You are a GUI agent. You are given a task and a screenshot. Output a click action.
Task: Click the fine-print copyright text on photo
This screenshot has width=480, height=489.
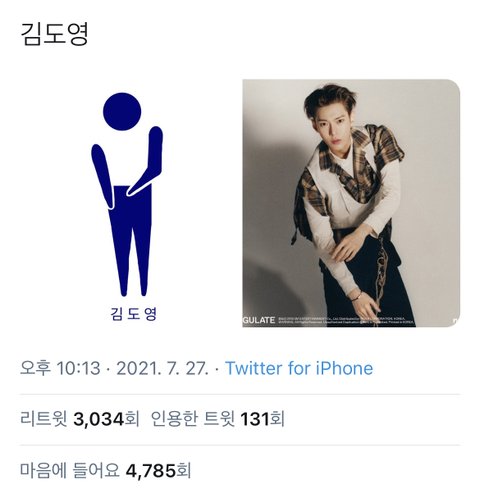345,321
